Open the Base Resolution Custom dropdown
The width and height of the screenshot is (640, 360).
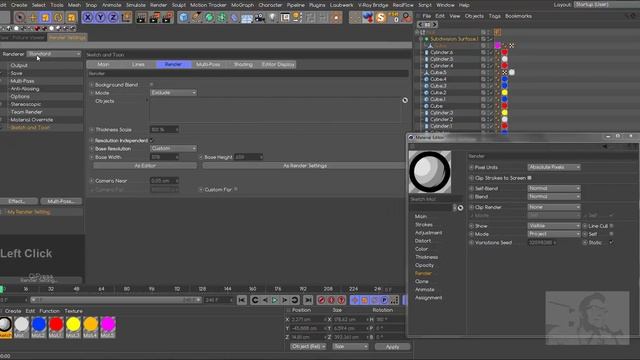tap(173, 149)
